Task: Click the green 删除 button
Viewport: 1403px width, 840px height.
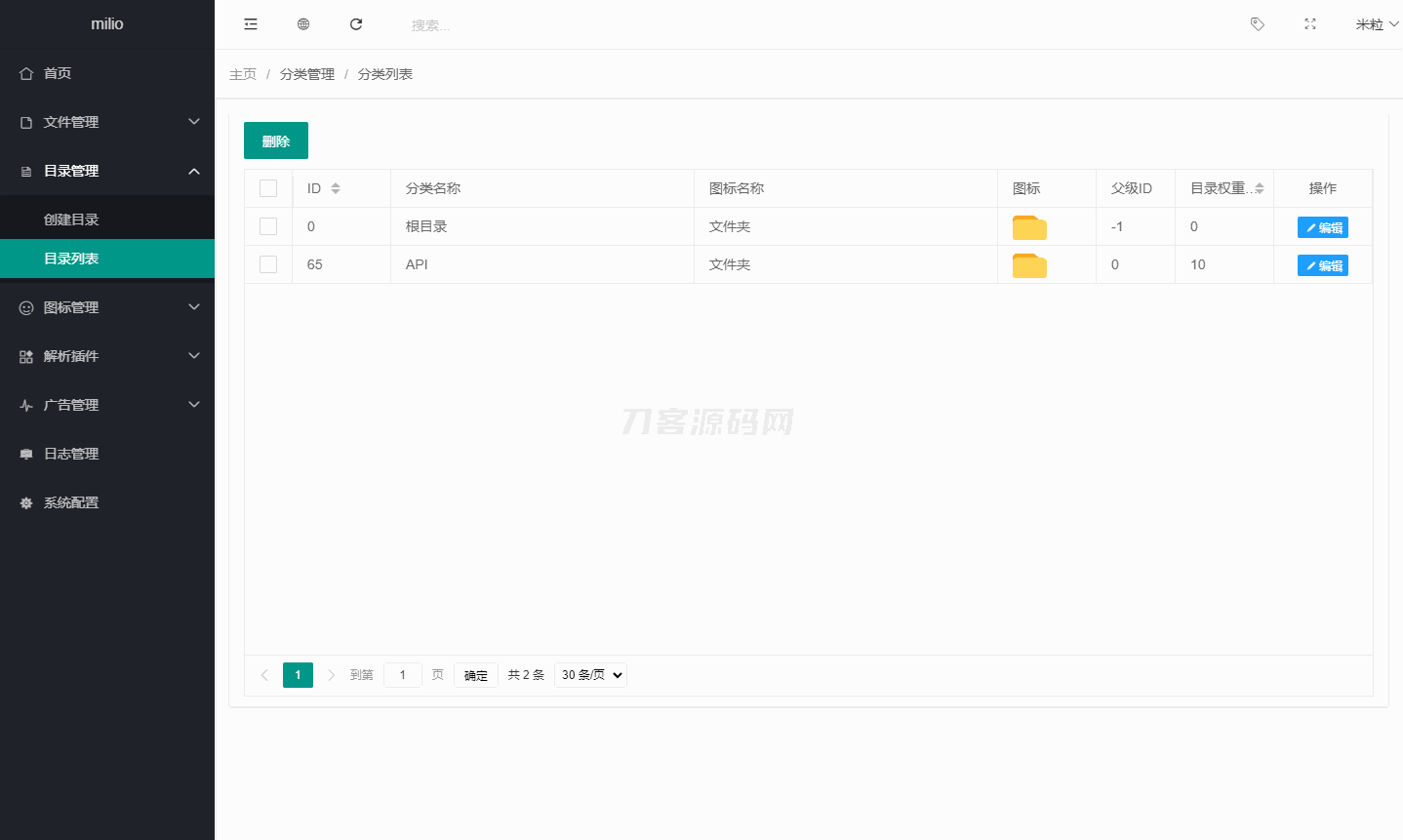Action: click(x=276, y=140)
